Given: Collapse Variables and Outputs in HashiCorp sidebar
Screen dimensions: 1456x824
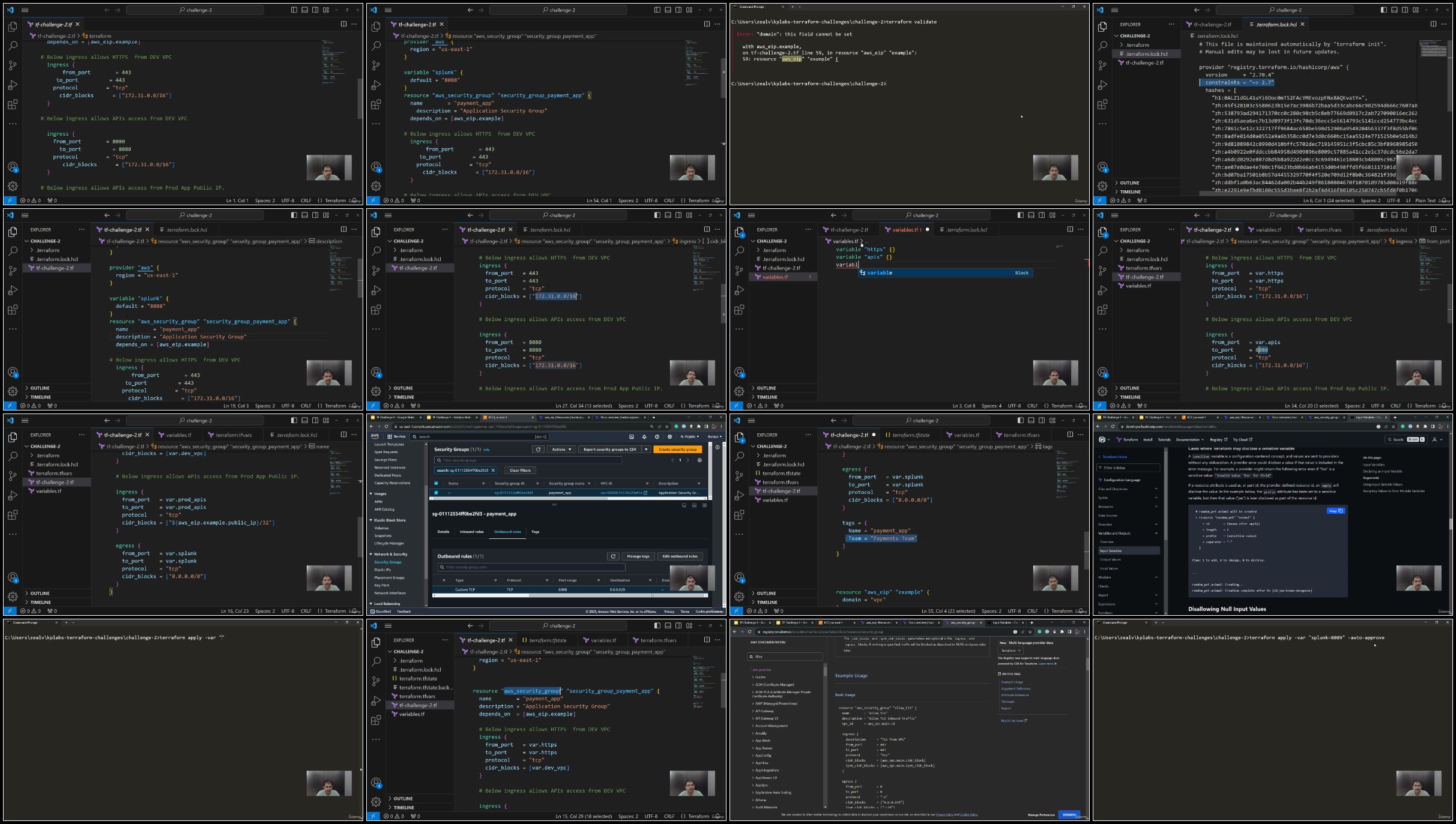Looking at the screenshot, I should [x=1128, y=533].
